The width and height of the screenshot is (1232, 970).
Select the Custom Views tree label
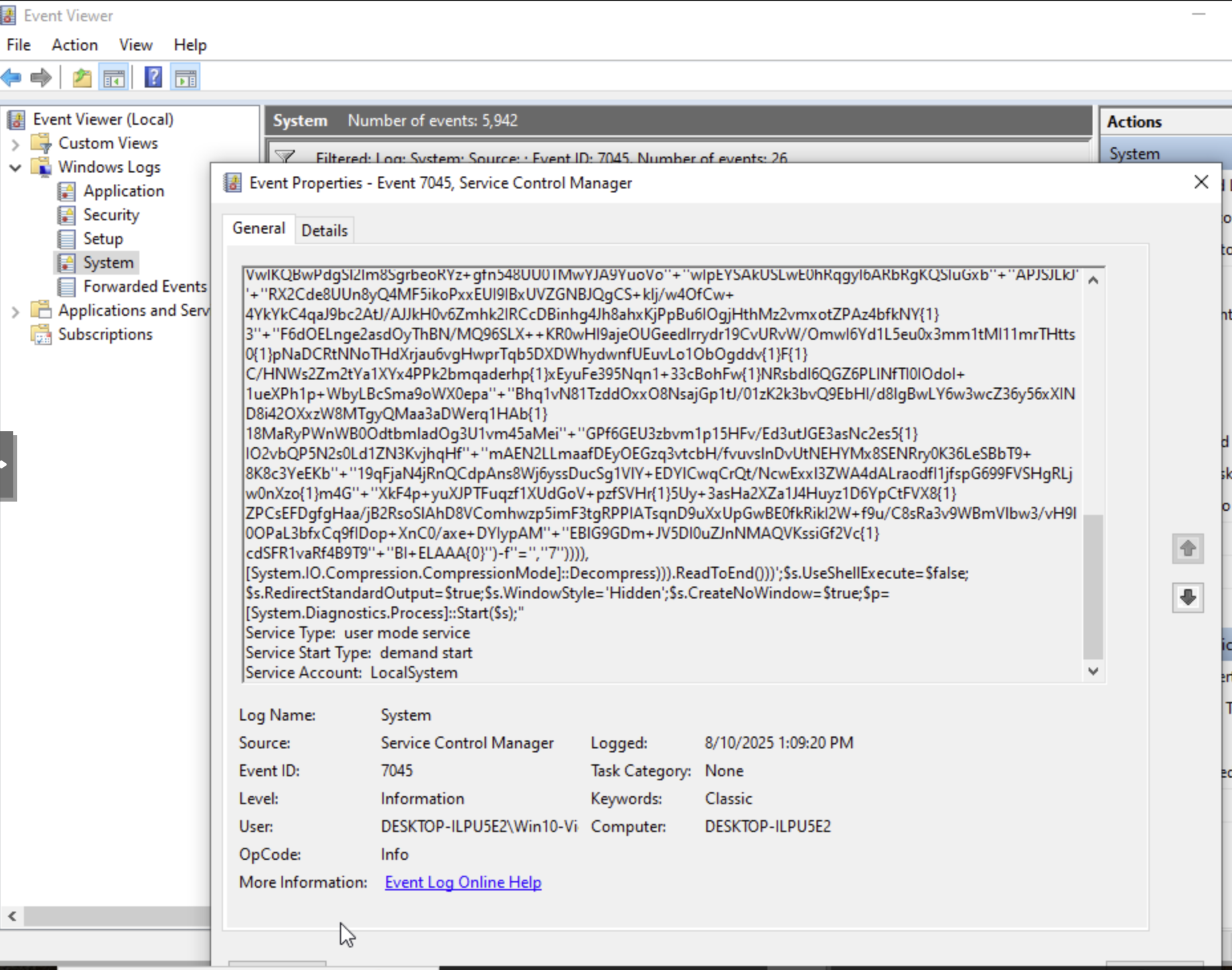[108, 143]
